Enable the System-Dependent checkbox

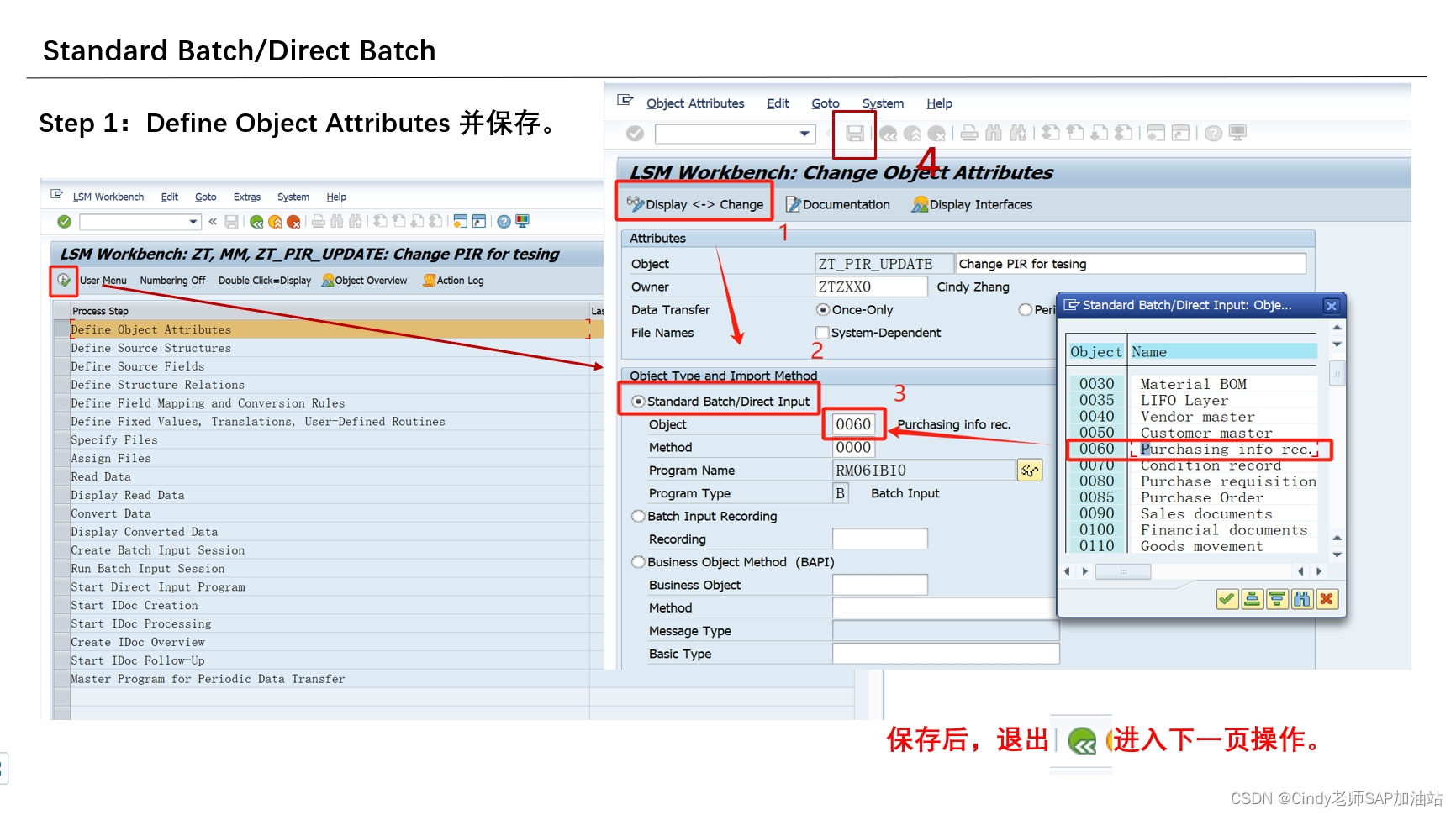click(822, 332)
